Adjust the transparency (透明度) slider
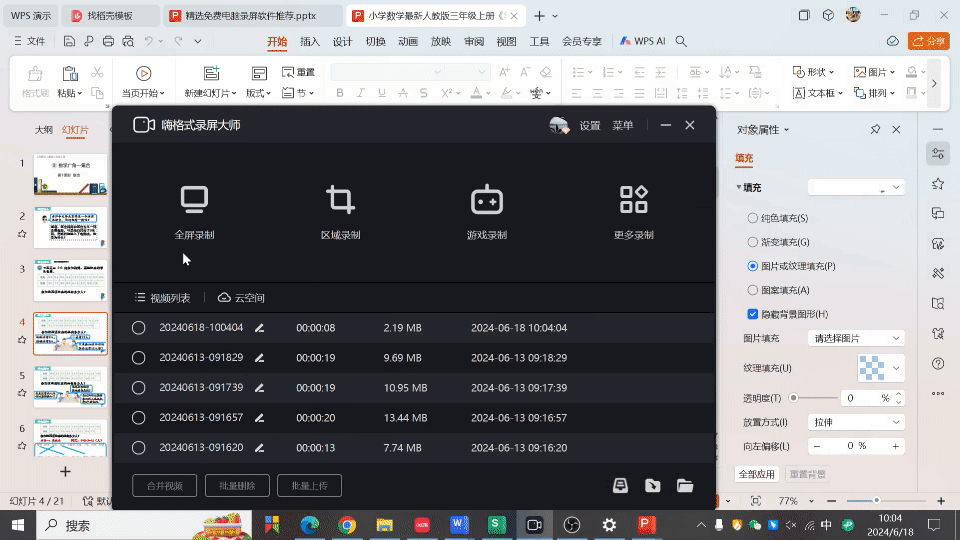 point(794,398)
